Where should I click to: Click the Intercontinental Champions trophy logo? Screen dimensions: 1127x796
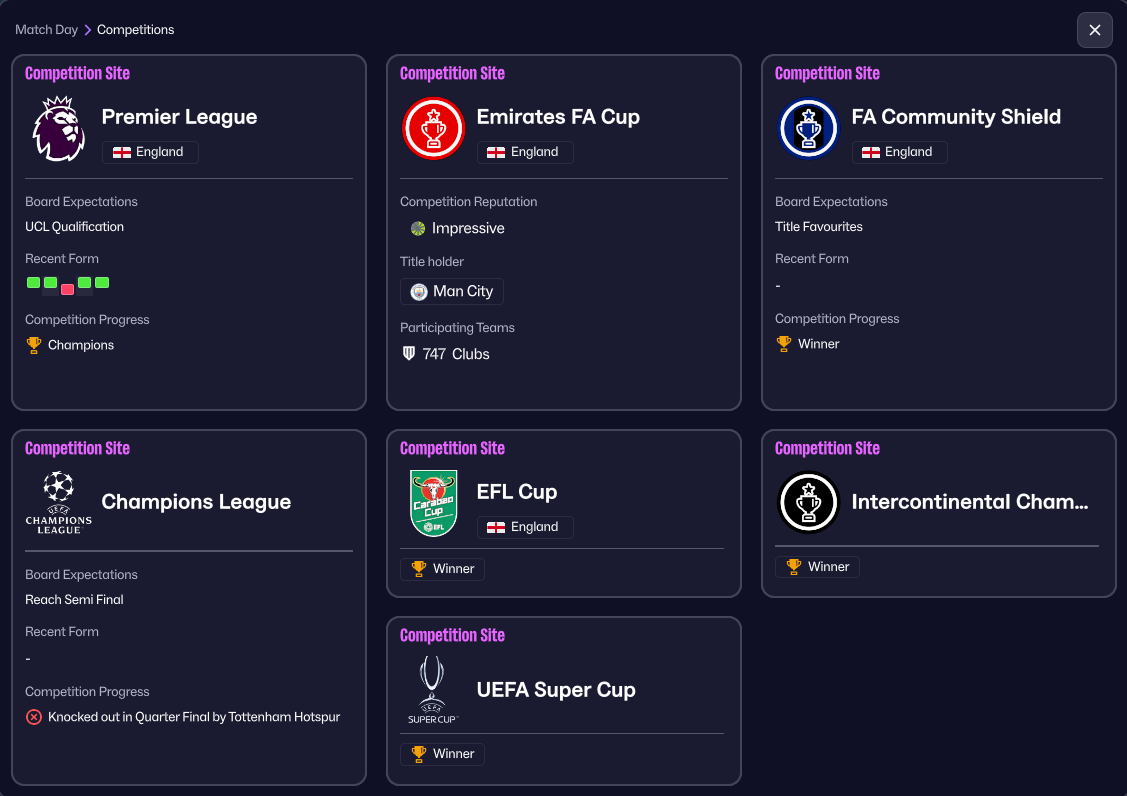[808, 503]
